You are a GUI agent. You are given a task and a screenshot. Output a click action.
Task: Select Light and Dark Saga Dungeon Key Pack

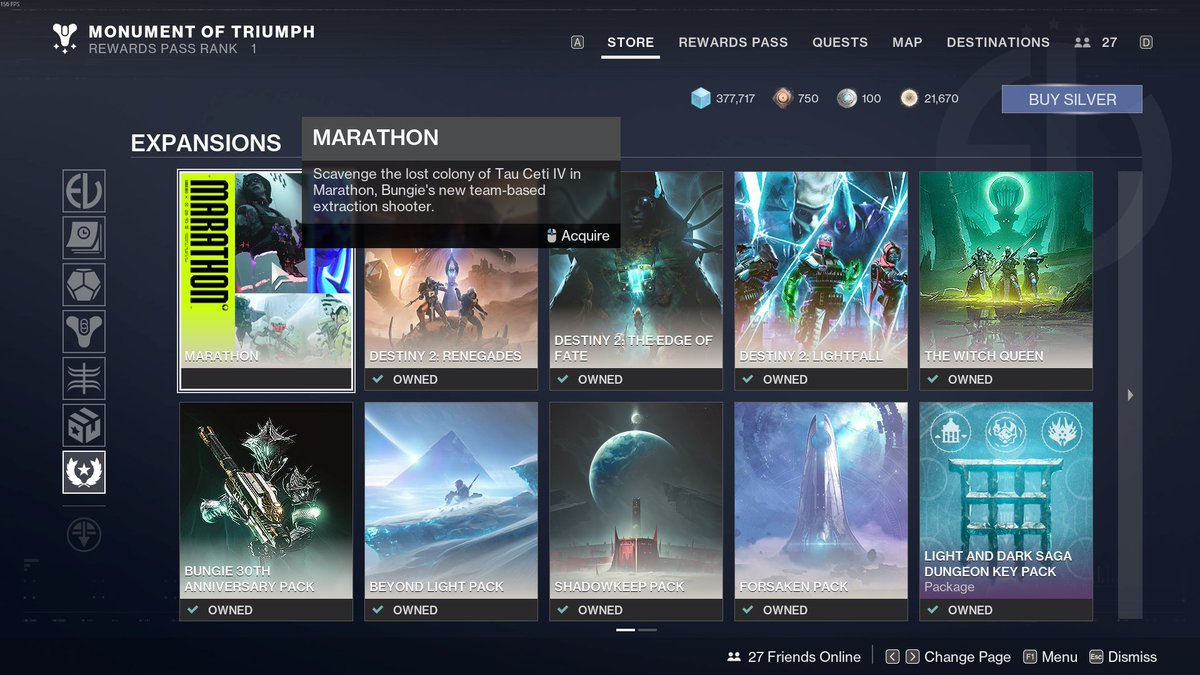click(1006, 511)
